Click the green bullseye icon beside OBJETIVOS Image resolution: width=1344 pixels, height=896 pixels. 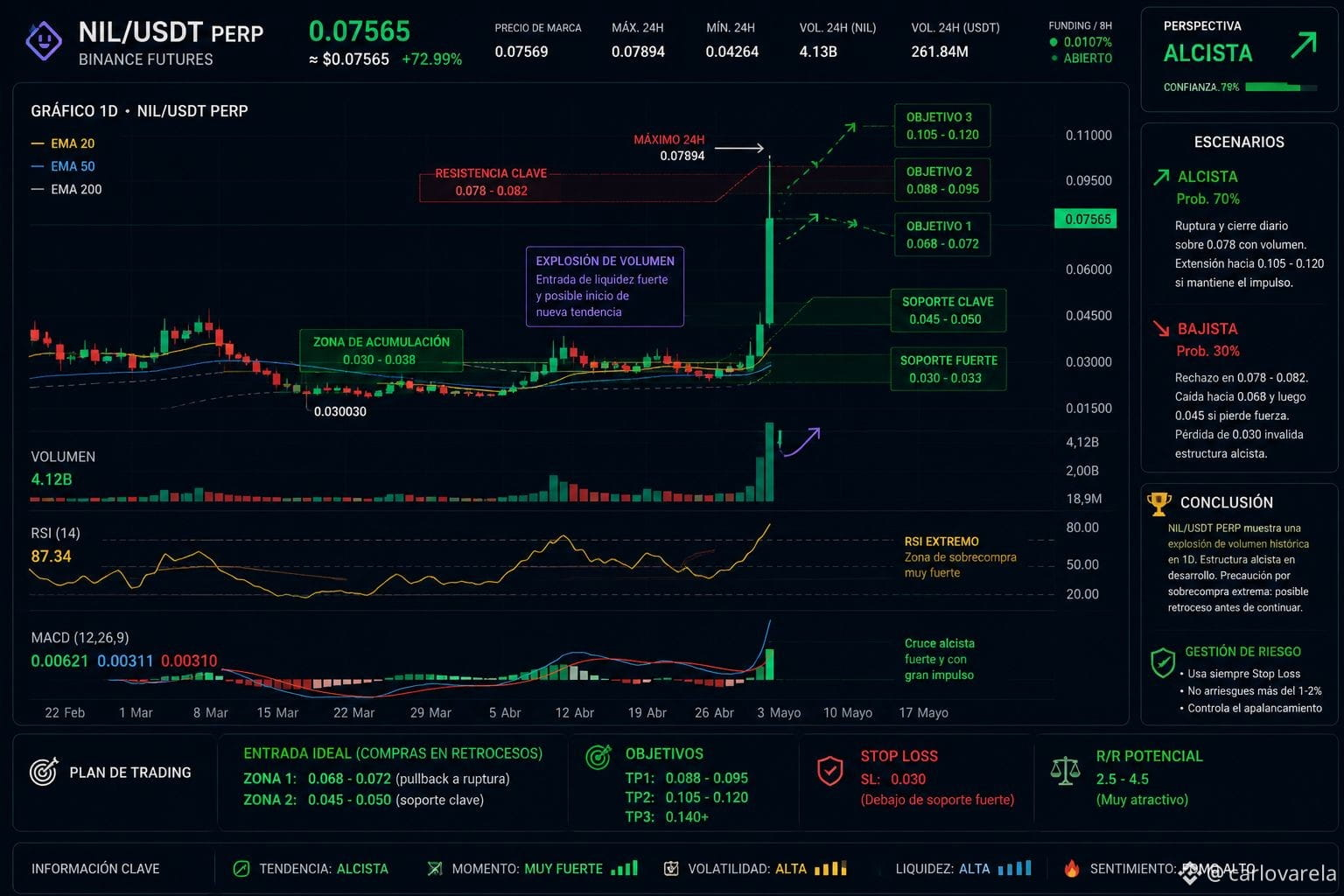tap(598, 757)
